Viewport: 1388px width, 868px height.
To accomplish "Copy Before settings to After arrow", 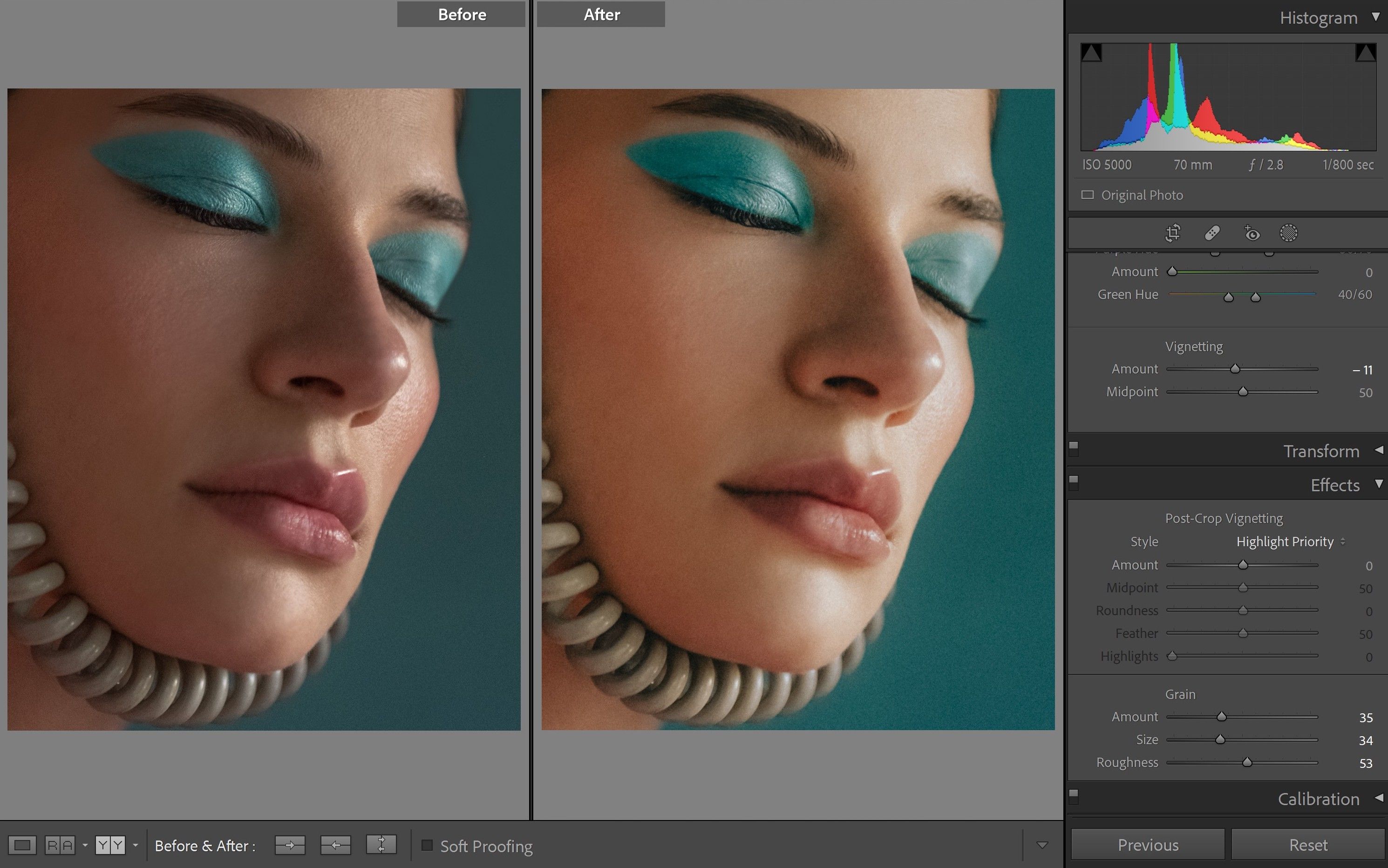I will pos(290,845).
